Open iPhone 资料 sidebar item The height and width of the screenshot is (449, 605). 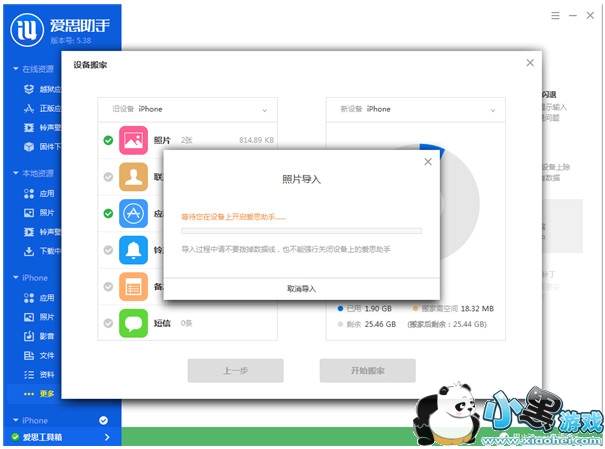39,375
